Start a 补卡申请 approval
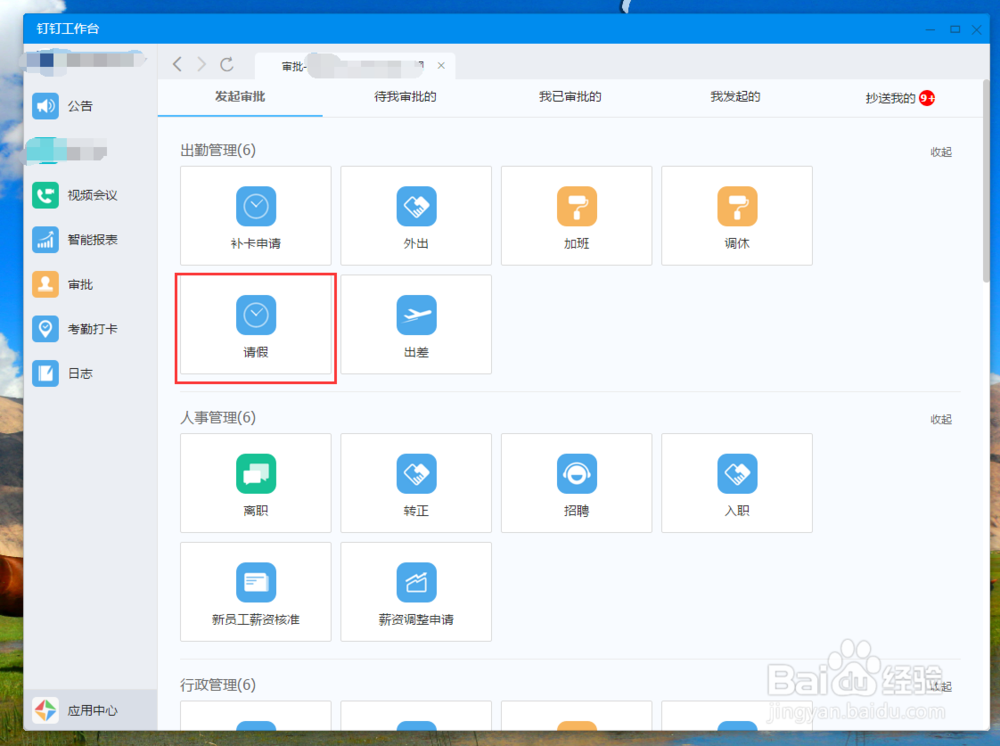 coord(256,216)
